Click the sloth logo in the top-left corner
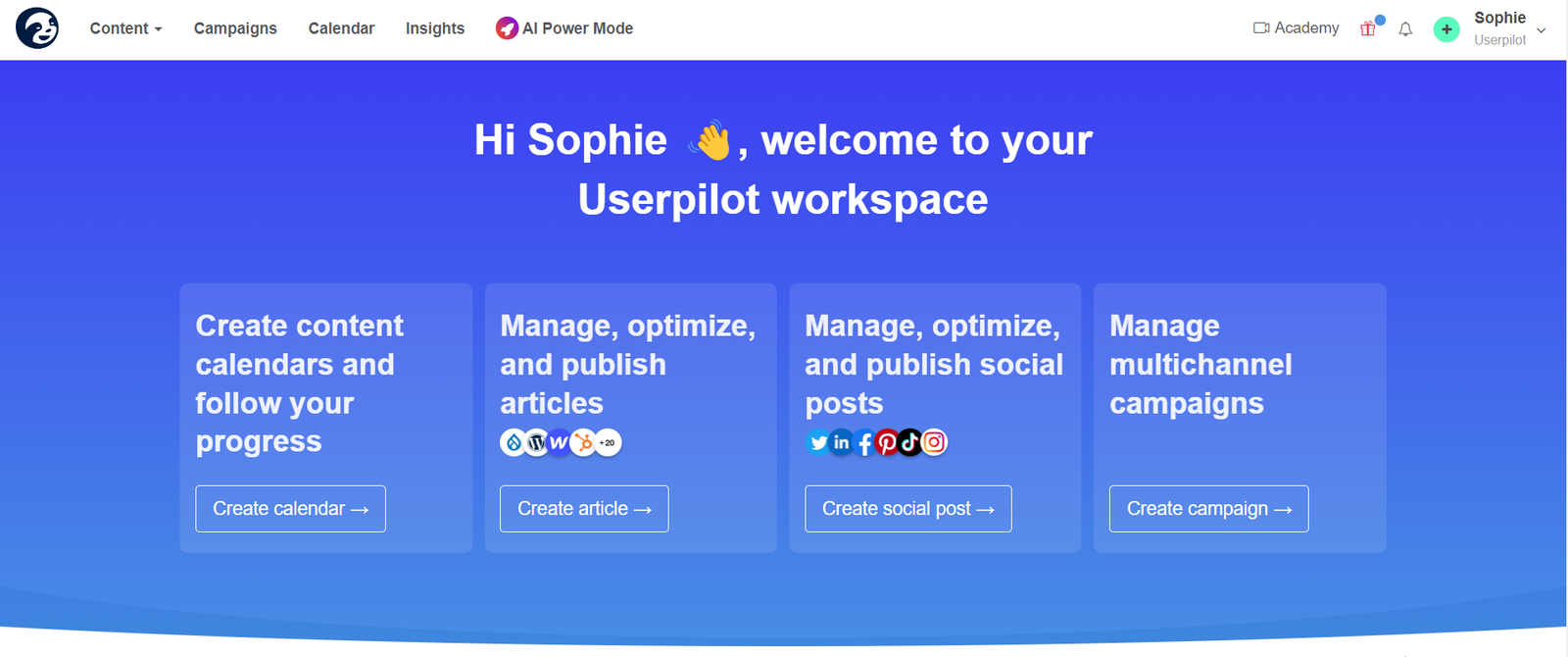The width and height of the screenshot is (1568, 657). pyautogui.click(x=37, y=28)
